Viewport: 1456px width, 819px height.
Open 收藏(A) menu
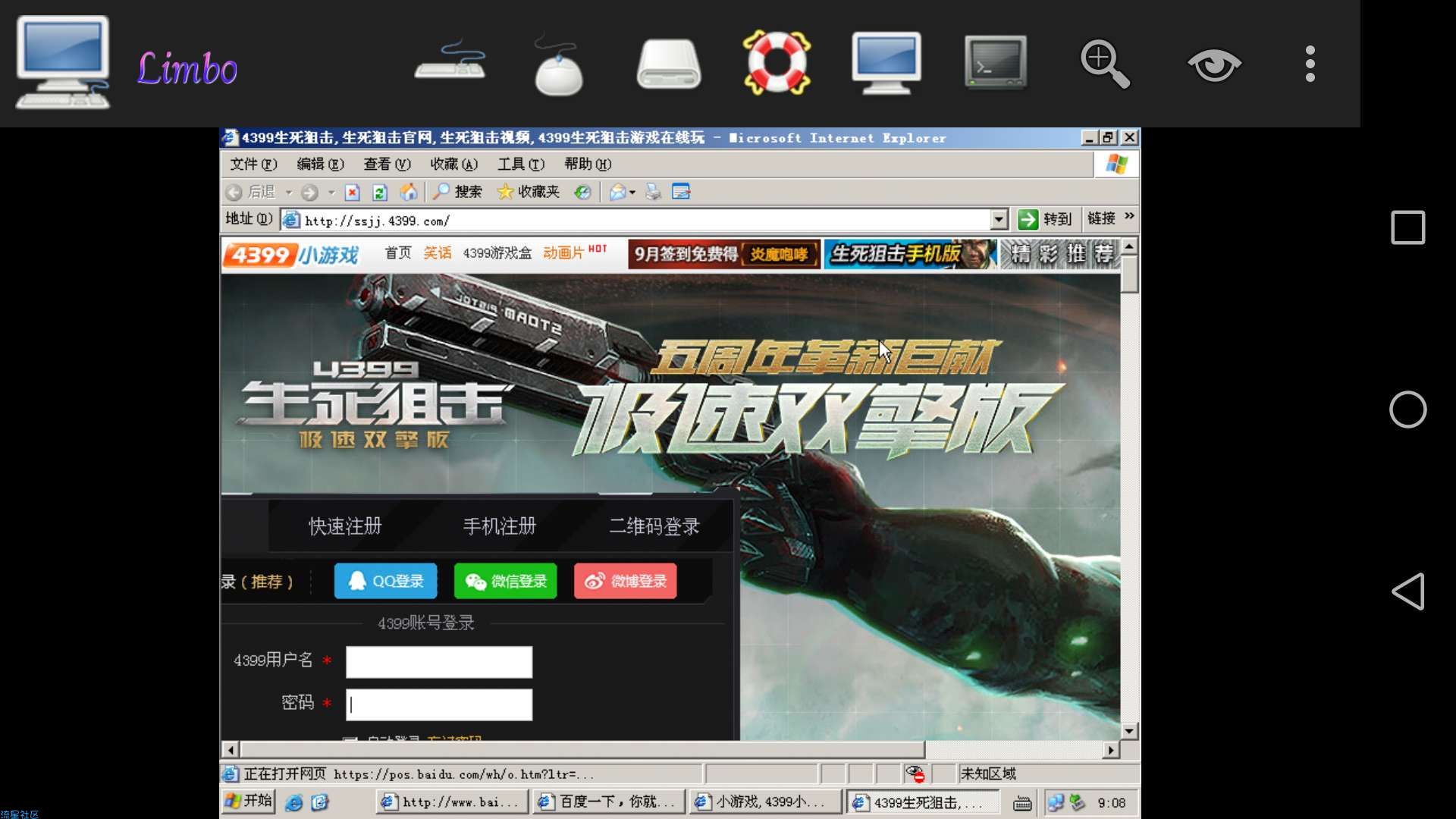[454, 164]
